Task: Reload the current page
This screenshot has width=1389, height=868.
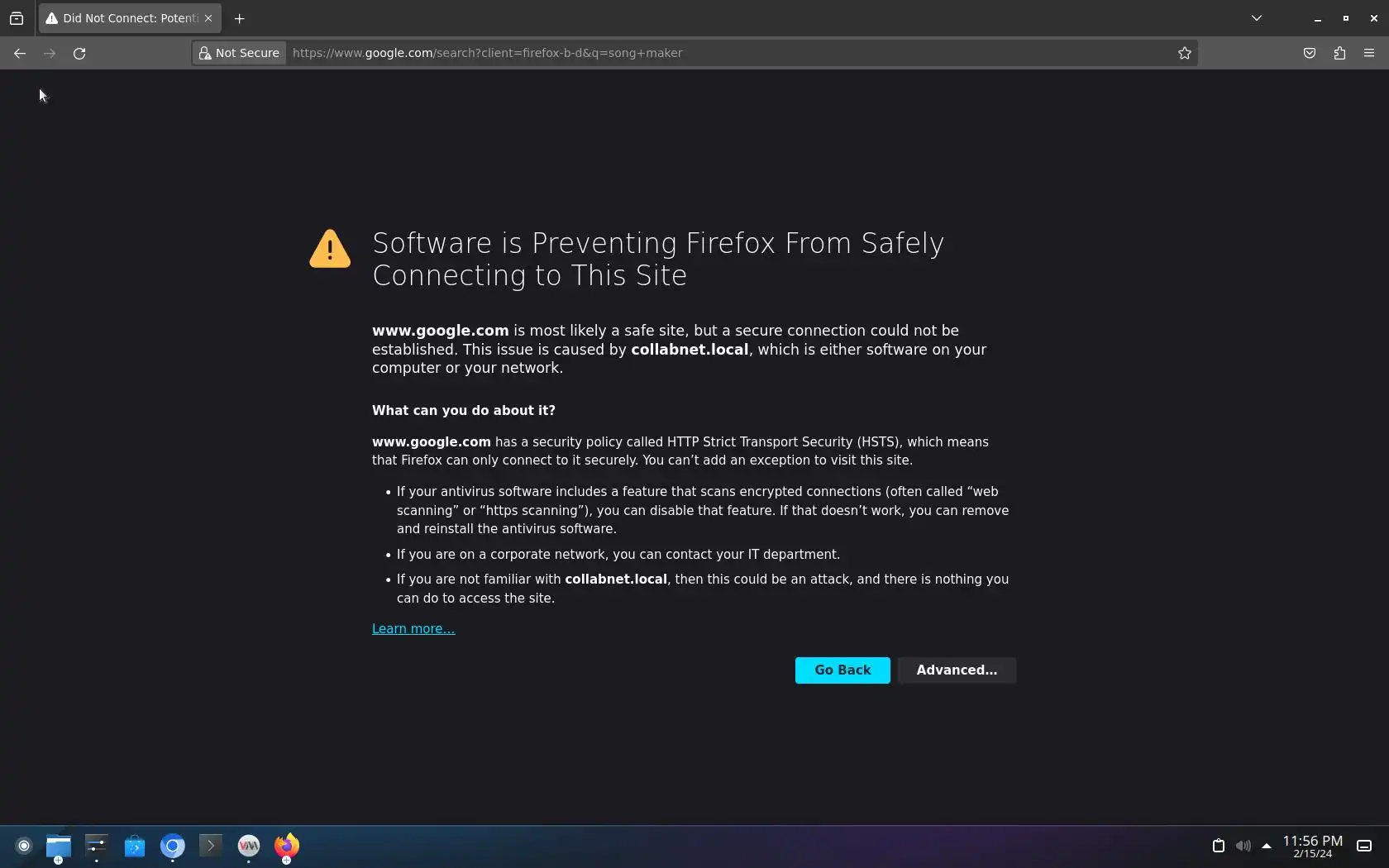Action: click(79, 53)
